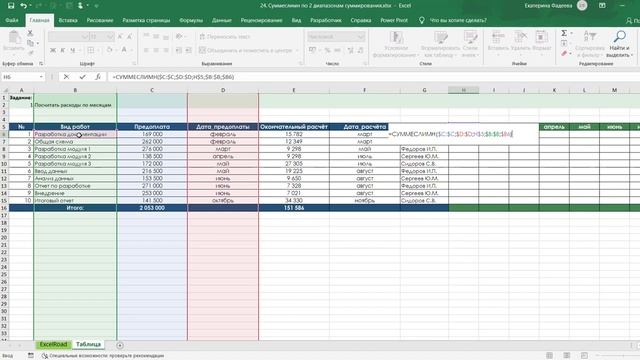Open the Файл tab
The height and width of the screenshot is (360, 640).
pos(12,20)
